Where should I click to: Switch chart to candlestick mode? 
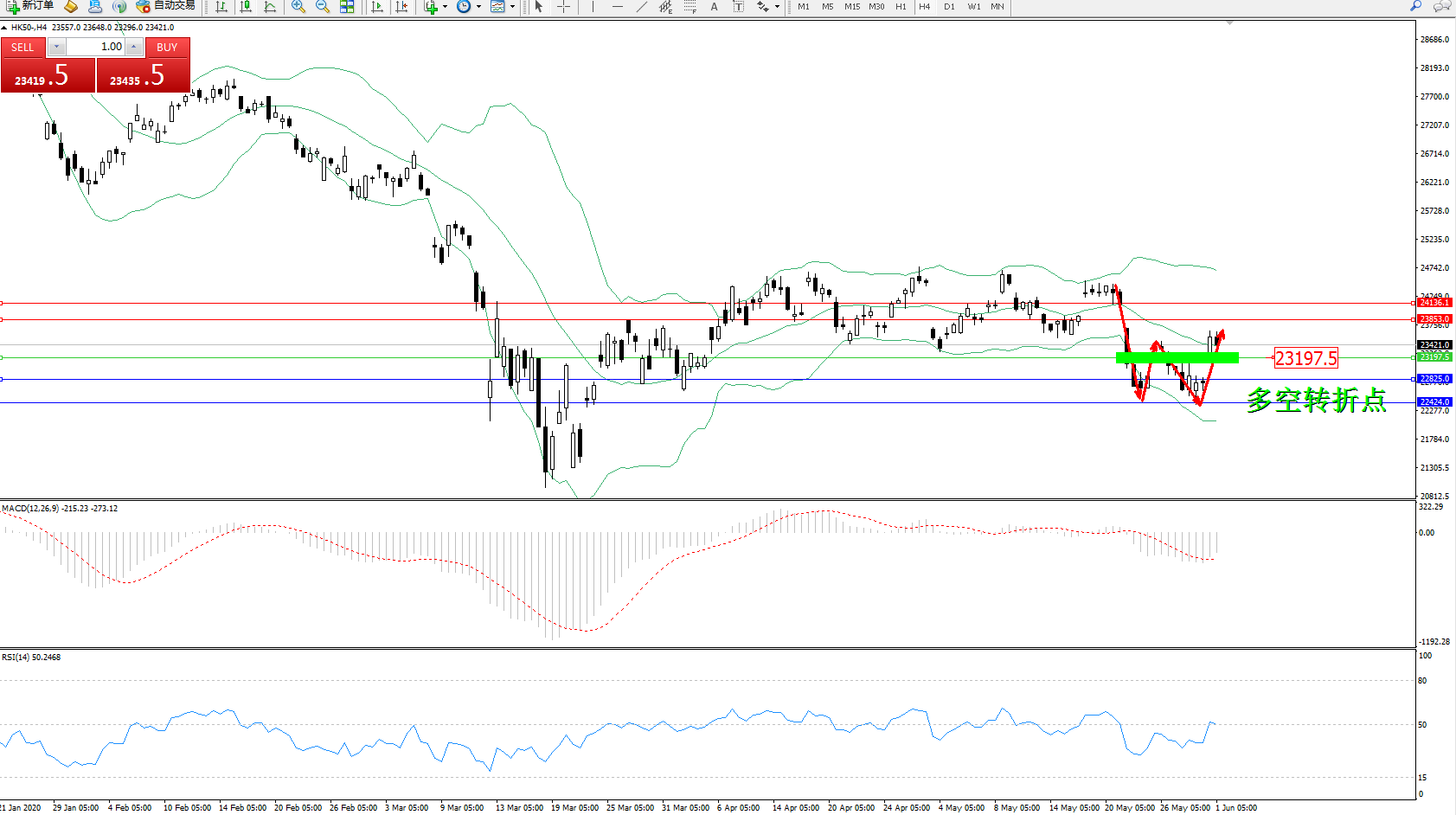point(247,7)
